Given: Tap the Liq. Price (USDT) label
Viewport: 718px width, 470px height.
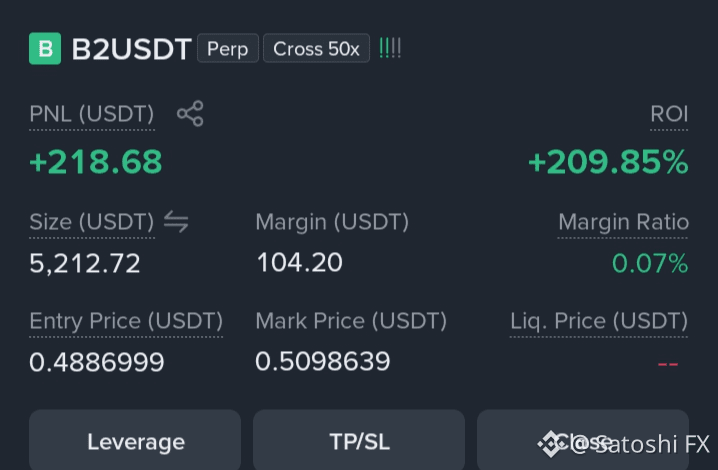Looking at the screenshot, I should tap(599, 321).
